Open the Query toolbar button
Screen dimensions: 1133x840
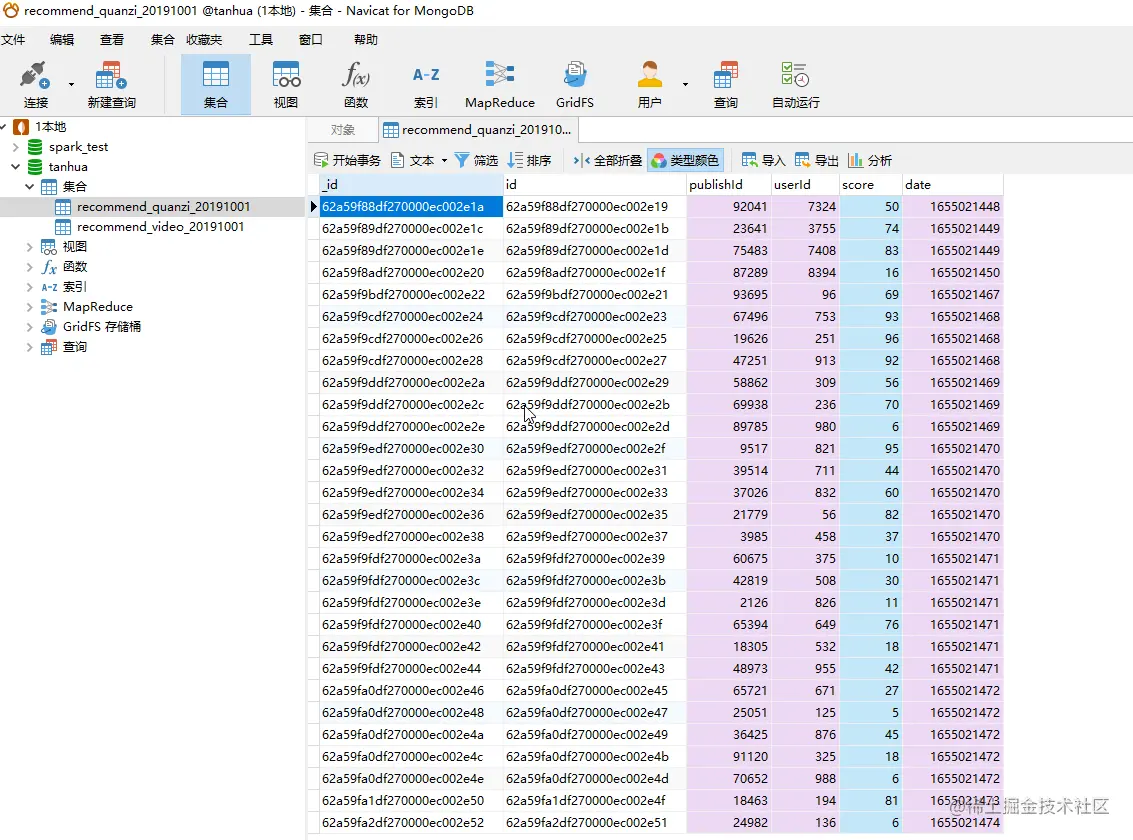[725, 85]
